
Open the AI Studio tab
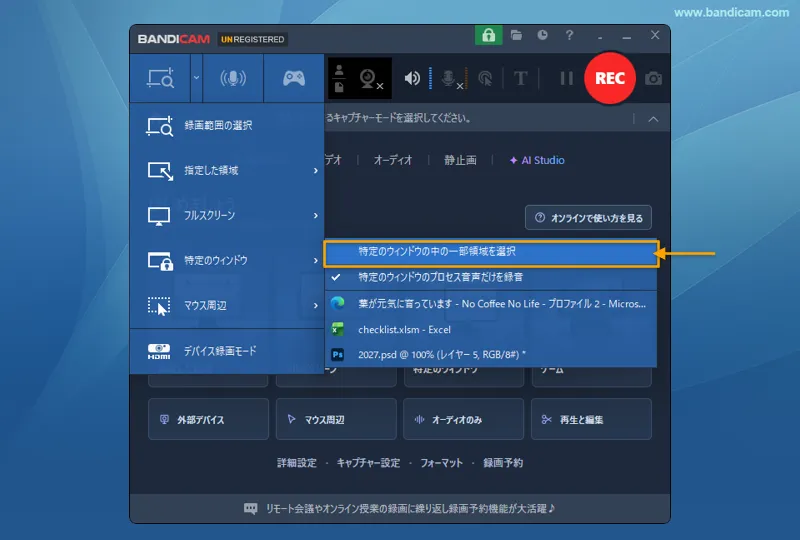537,160
